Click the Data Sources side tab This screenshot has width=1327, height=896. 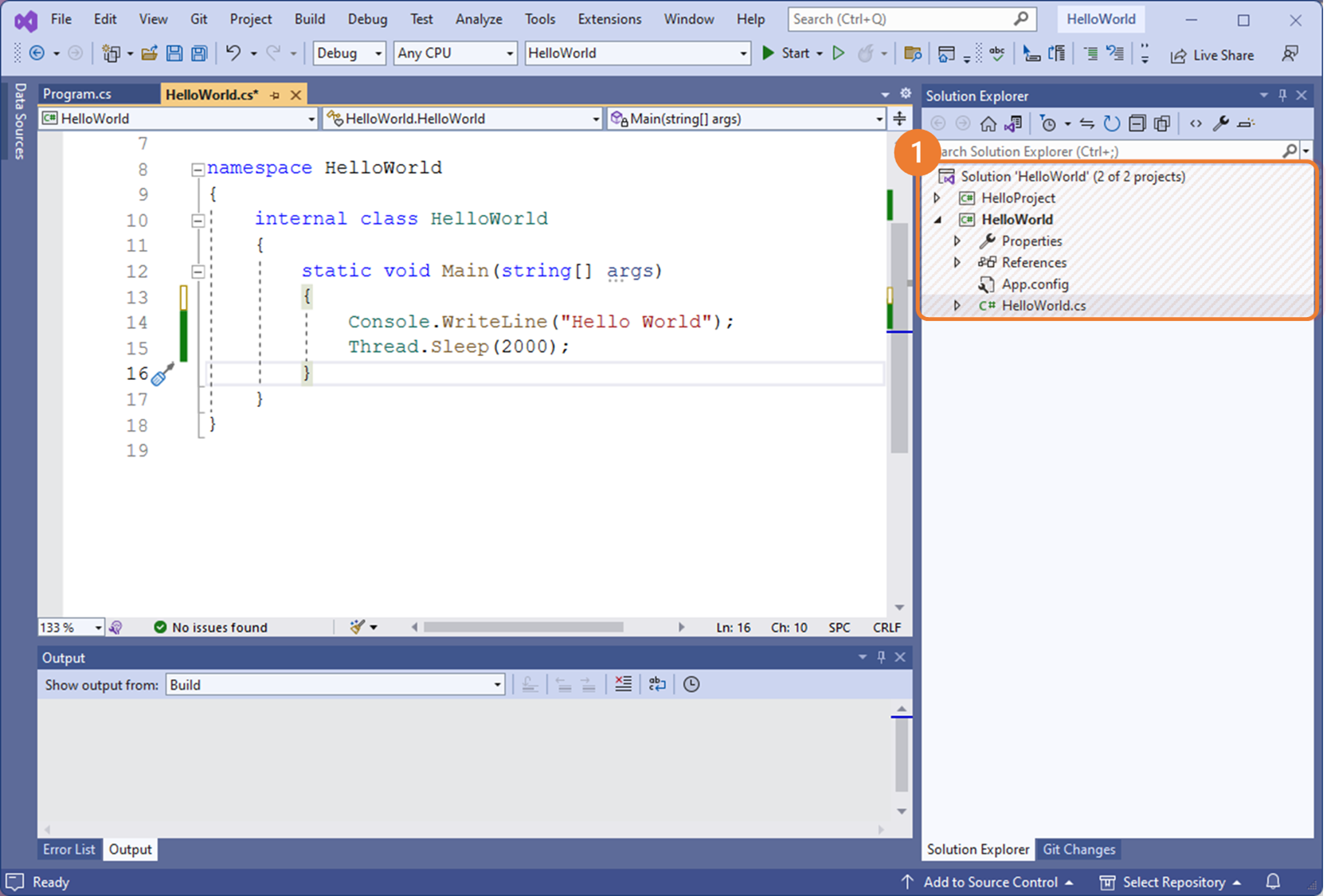click(19, 120)
